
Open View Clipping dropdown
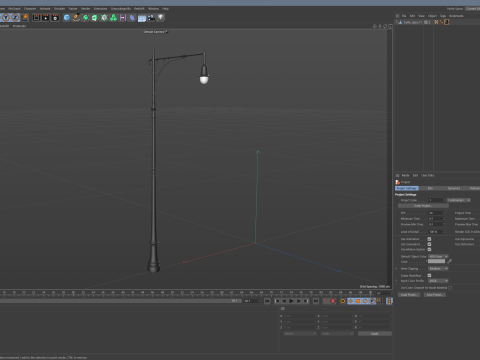[438, 269]
